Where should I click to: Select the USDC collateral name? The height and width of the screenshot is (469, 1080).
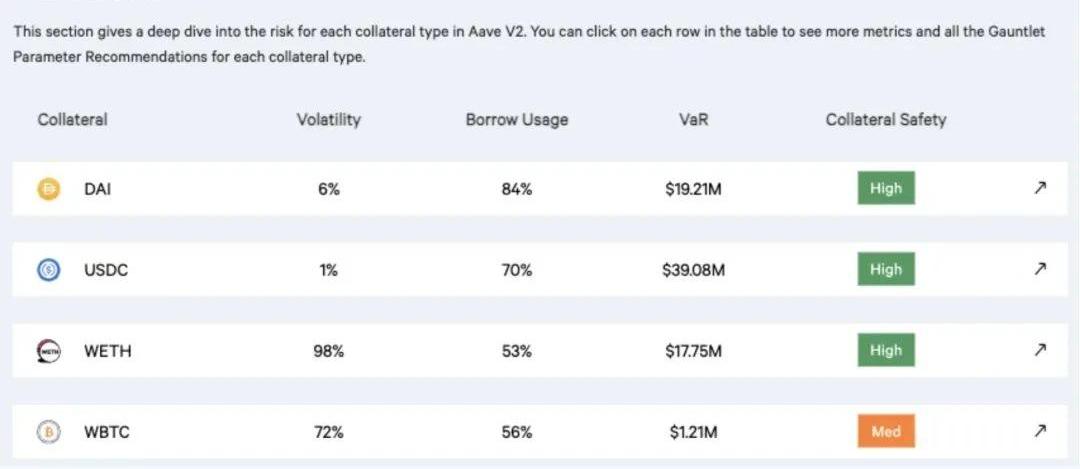(x=106, y=270)
